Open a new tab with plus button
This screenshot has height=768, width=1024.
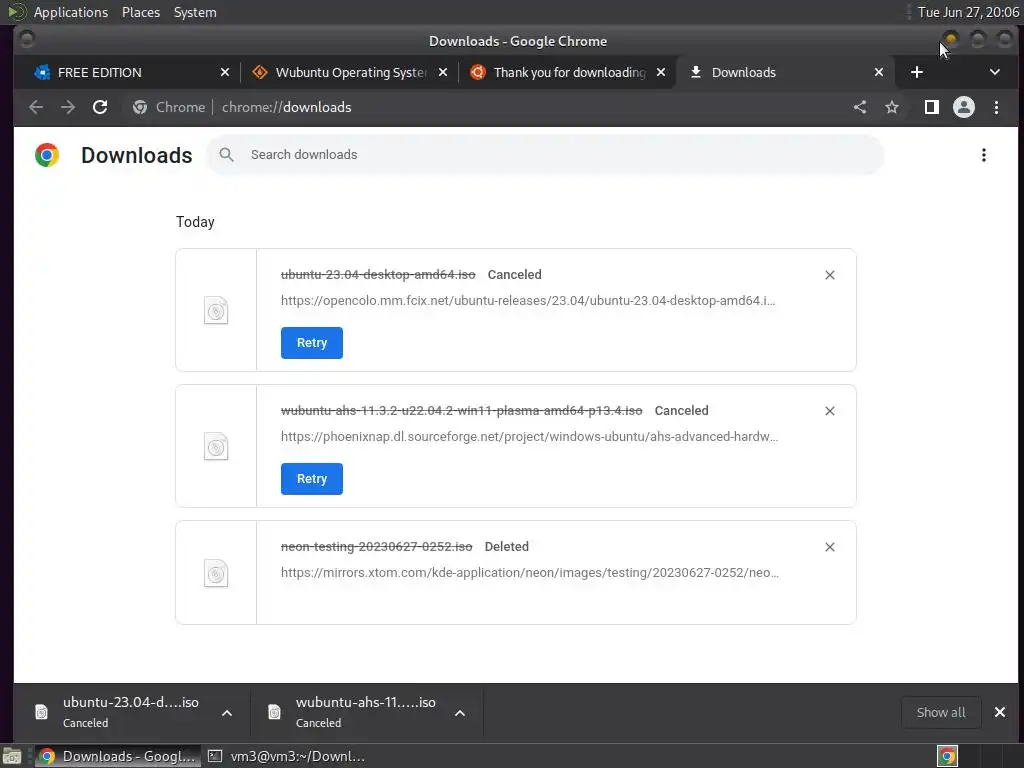tap(917, 72)
